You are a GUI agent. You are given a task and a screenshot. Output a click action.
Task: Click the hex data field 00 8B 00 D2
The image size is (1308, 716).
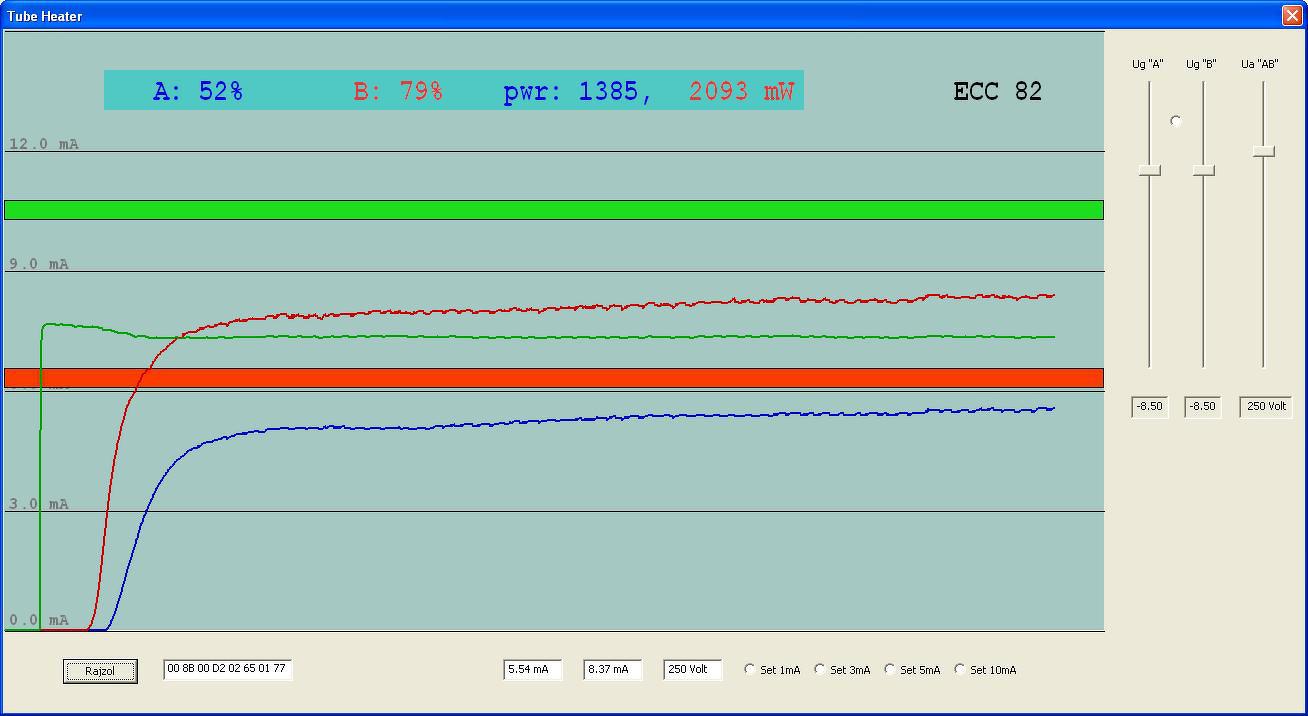tap(228, 669)
